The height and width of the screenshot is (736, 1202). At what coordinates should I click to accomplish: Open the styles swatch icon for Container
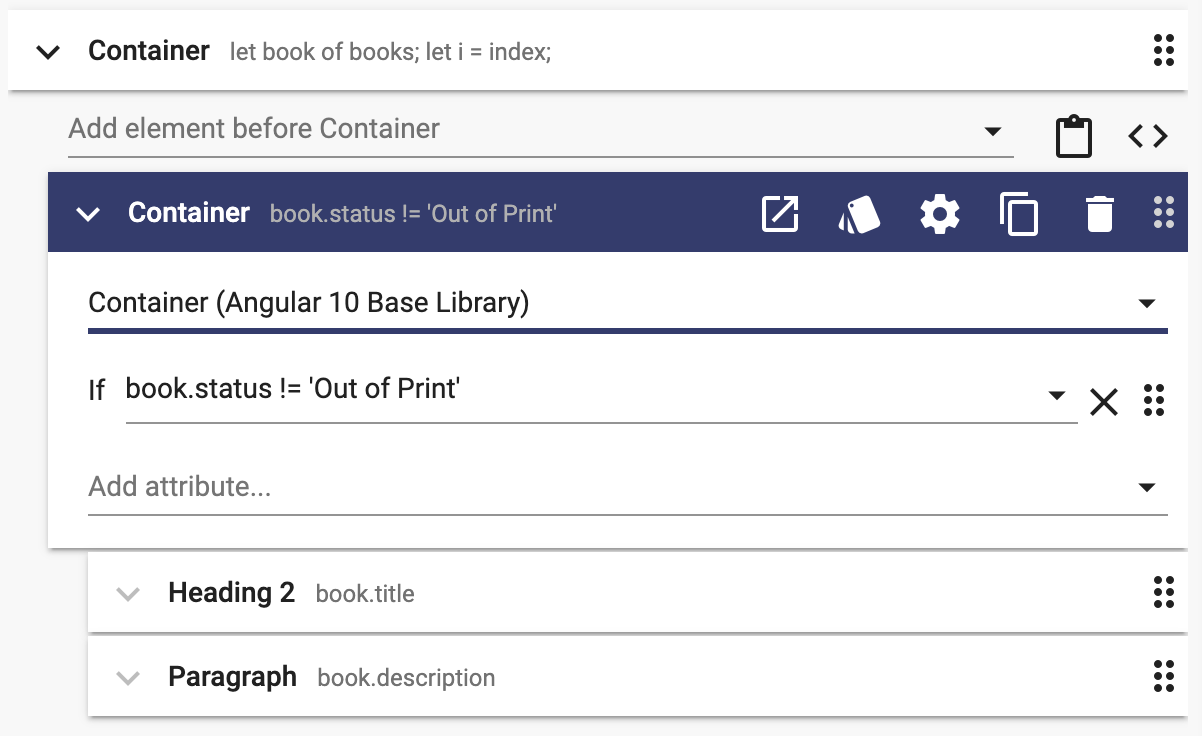[859, 214]
